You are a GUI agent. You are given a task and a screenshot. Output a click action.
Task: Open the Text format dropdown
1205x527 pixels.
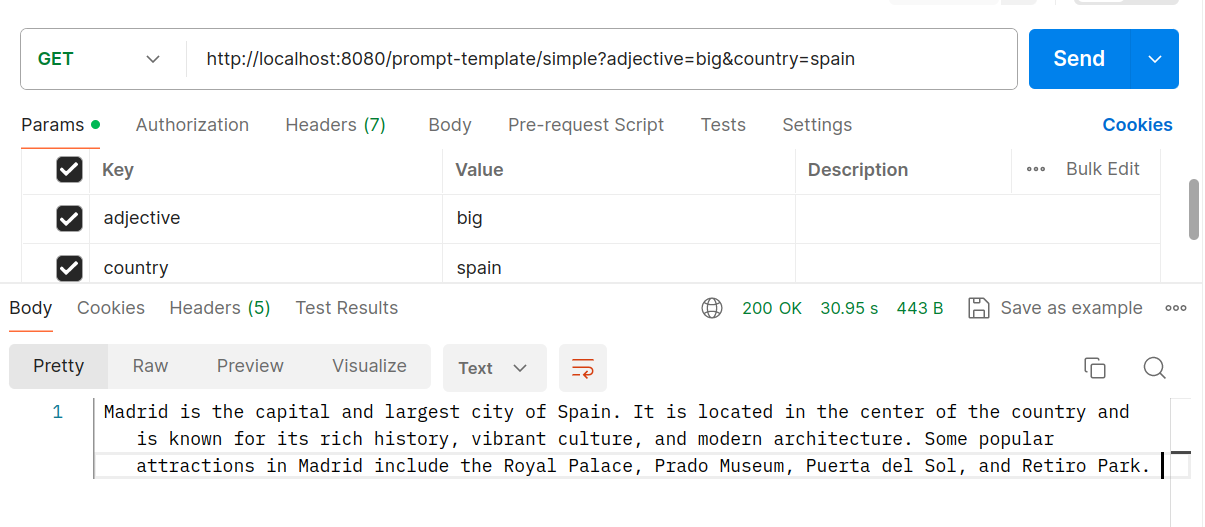pos(494,368)
